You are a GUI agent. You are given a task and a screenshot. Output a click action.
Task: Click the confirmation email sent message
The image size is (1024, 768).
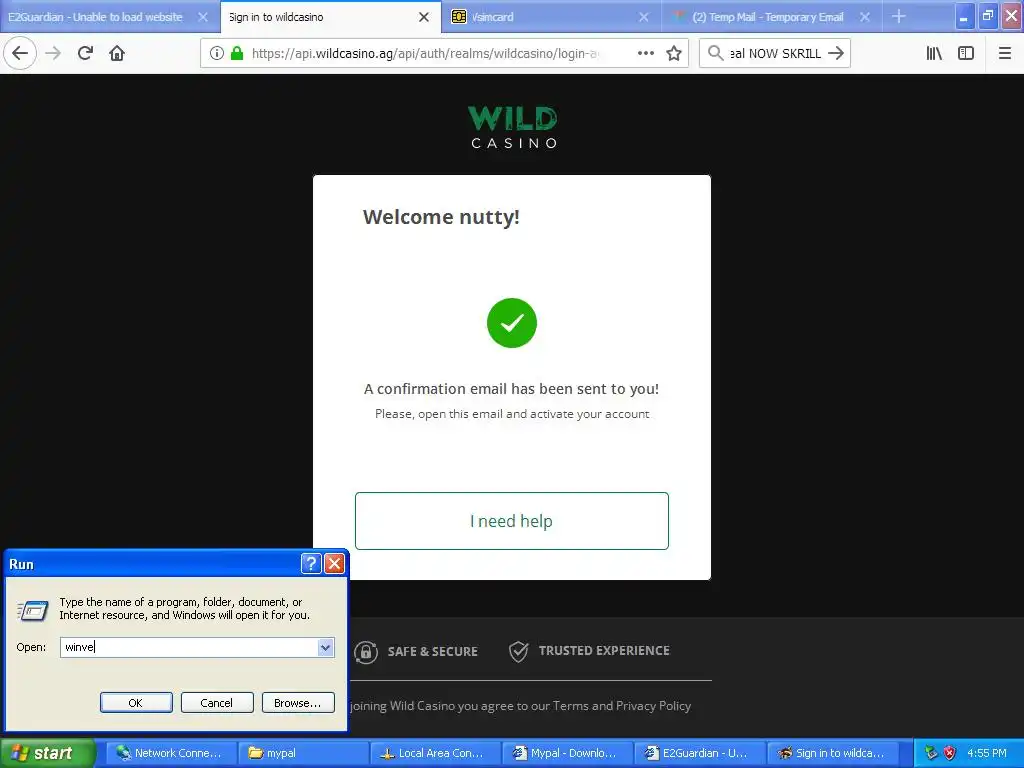pos(511,389)
